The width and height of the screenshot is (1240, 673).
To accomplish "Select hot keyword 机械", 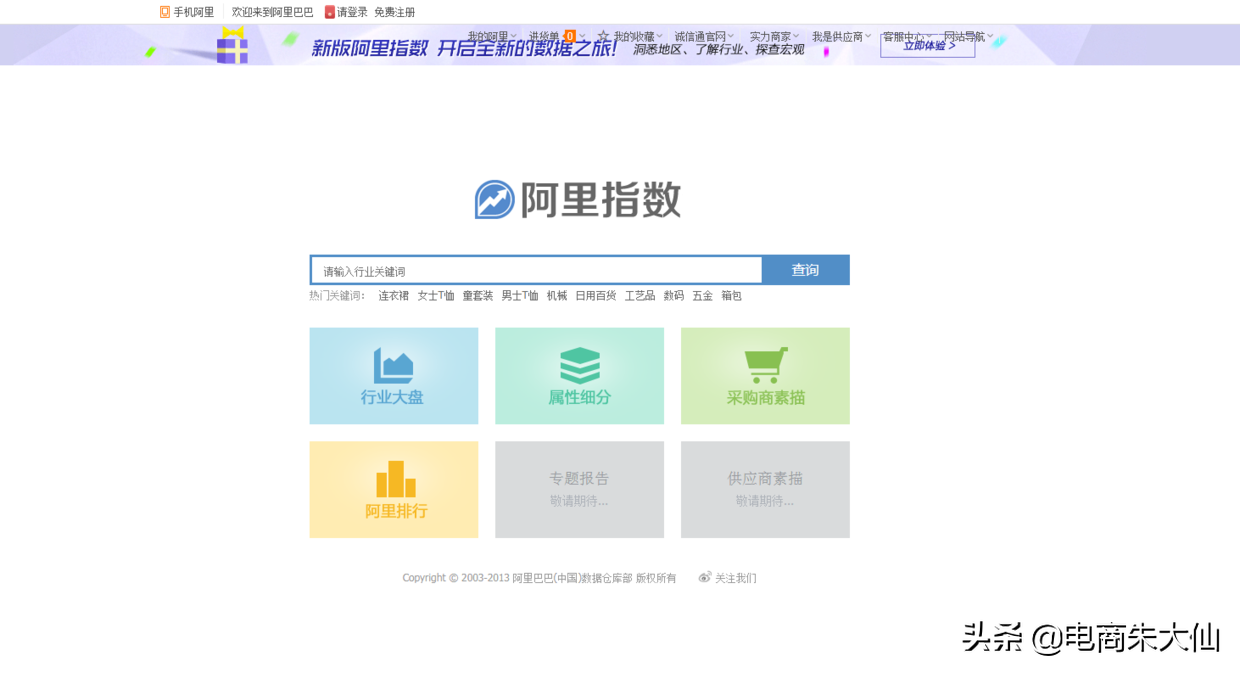I will click(x=557, y=296).
